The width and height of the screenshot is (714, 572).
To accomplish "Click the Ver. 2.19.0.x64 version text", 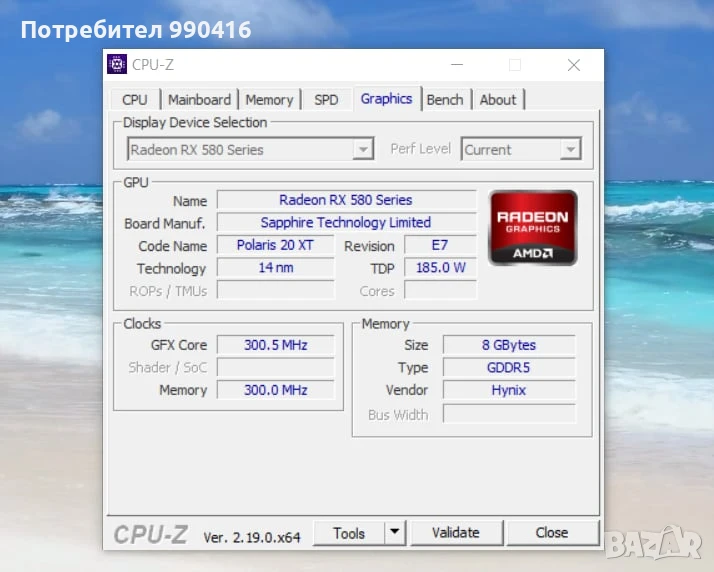I will pos(252,537).
